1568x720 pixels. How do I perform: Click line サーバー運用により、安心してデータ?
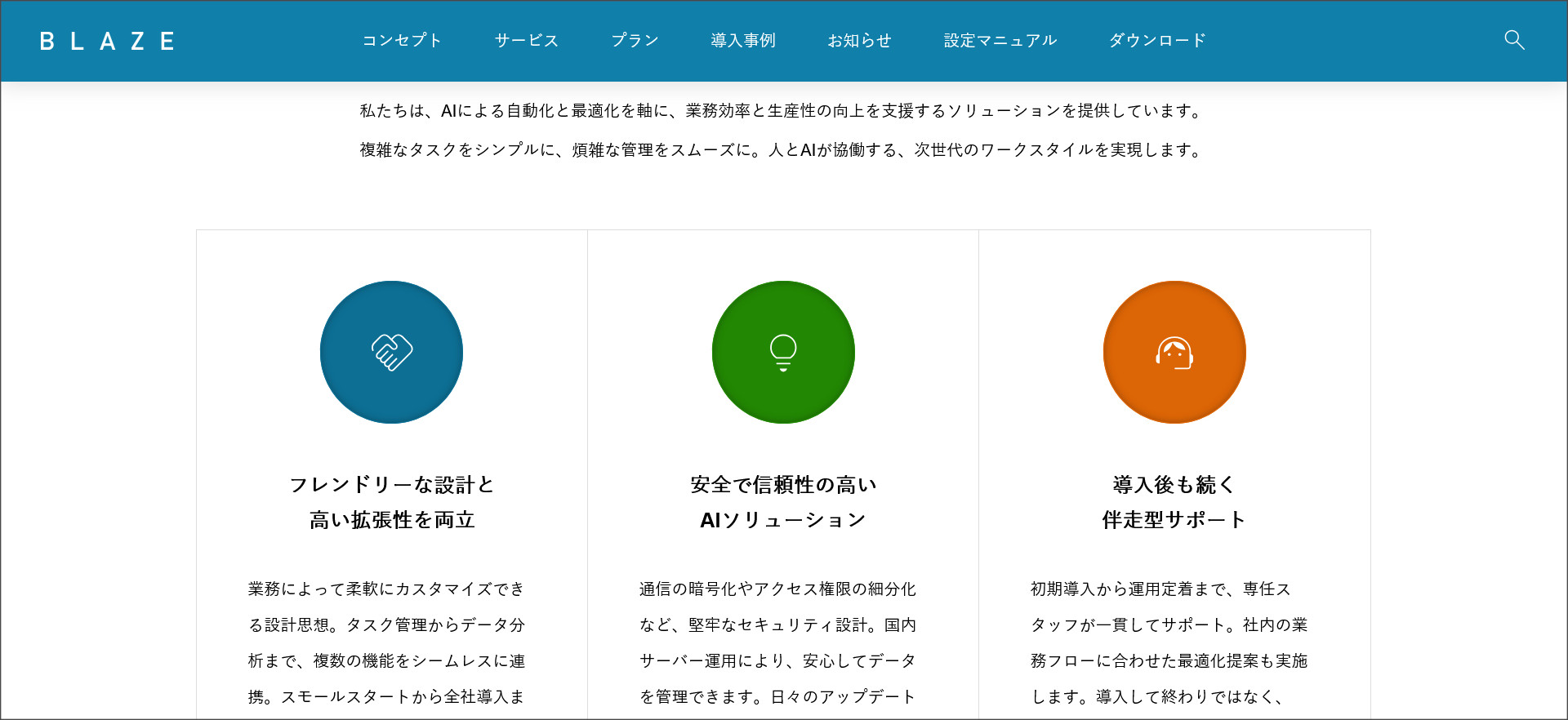(777, 660)
